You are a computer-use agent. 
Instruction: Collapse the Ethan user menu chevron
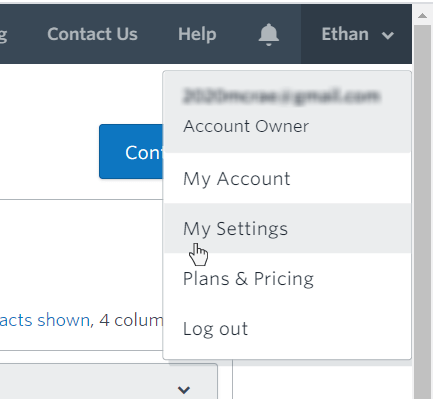tap(388, 35)
